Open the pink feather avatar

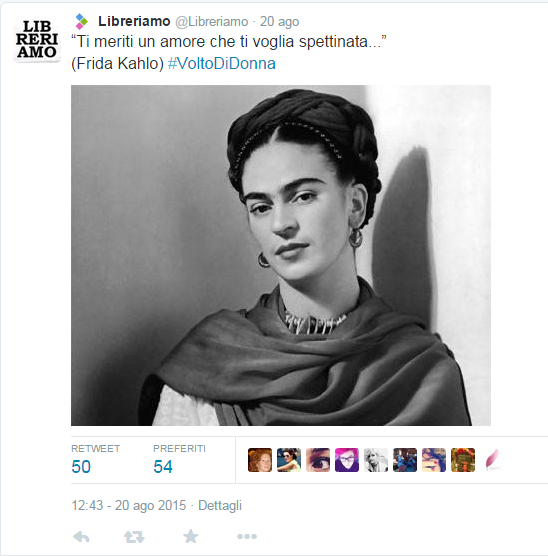(x=492, y=460)
